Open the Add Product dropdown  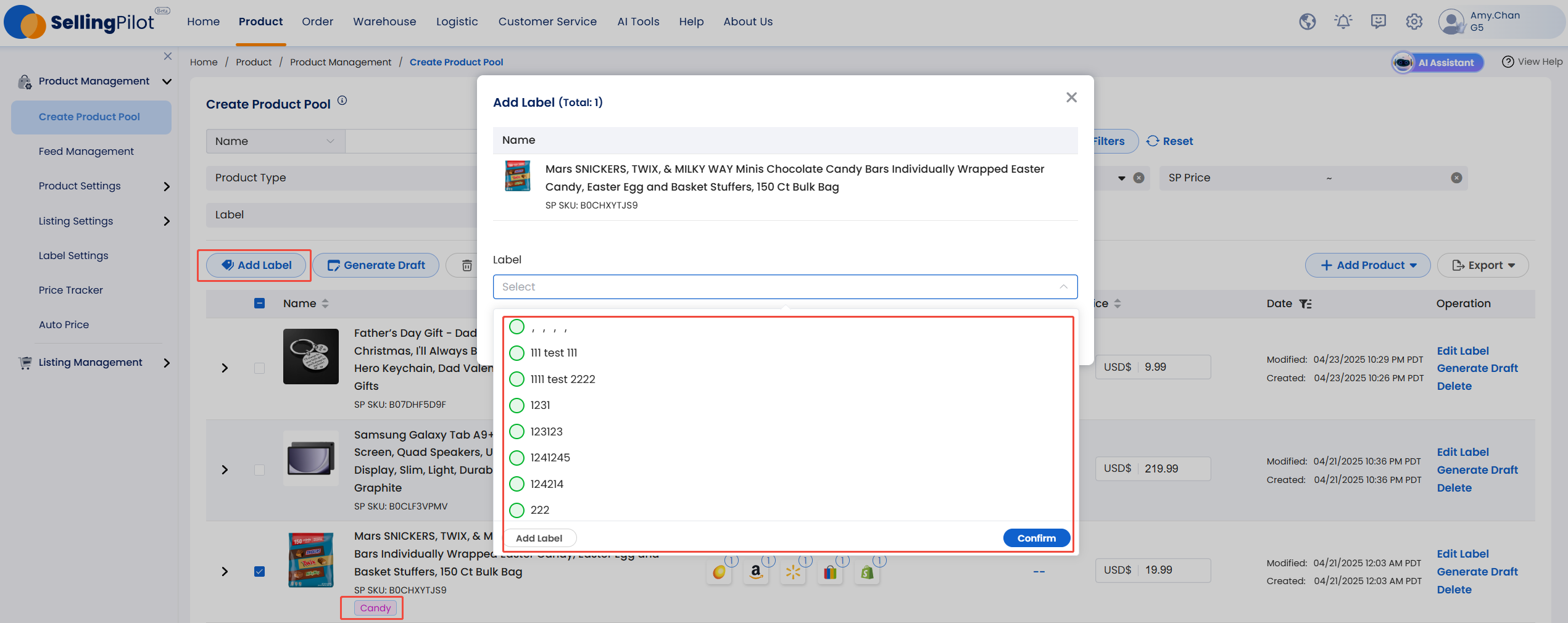[x=1367, y=265]
